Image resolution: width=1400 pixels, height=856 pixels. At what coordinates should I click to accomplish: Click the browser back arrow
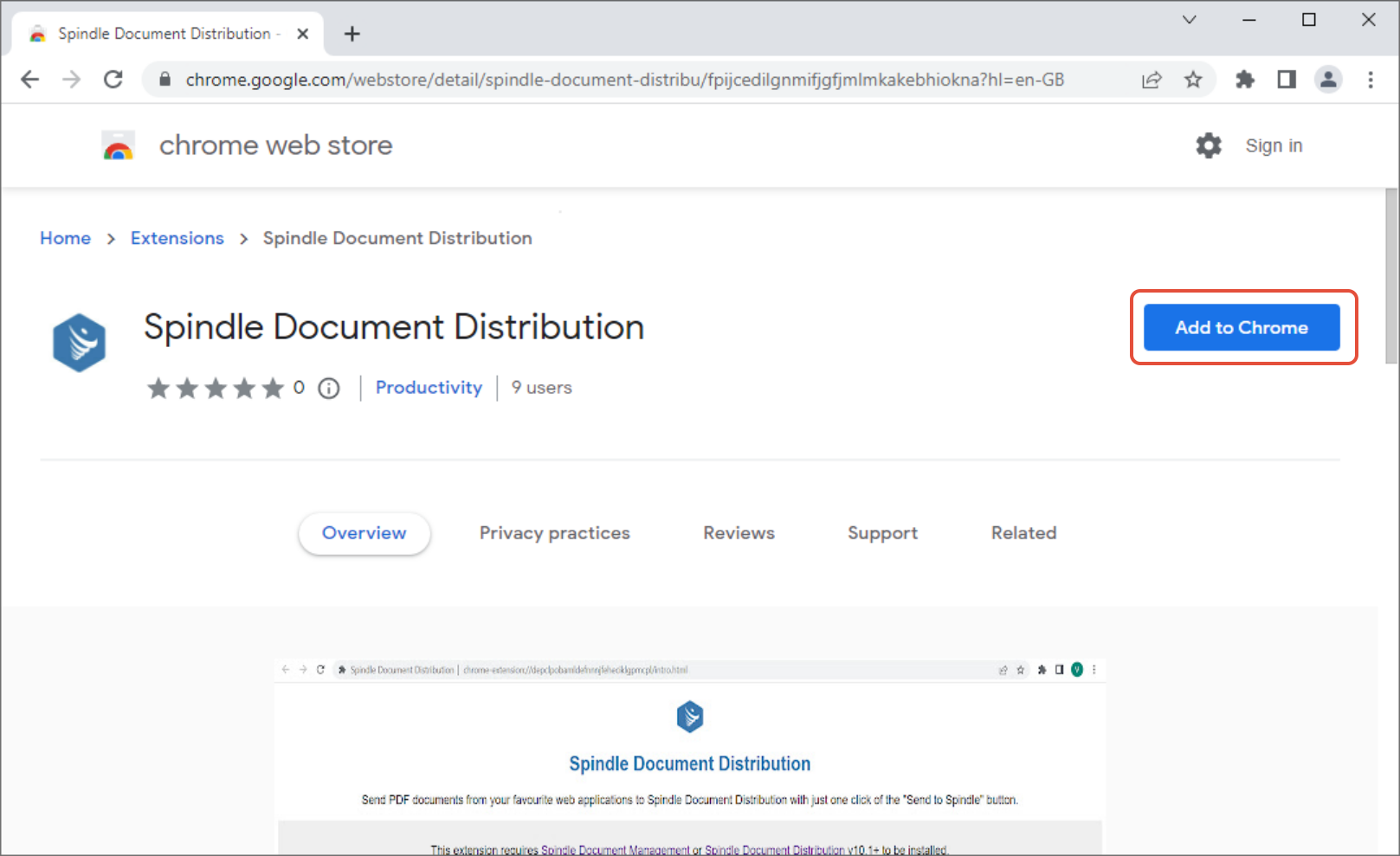30,80
